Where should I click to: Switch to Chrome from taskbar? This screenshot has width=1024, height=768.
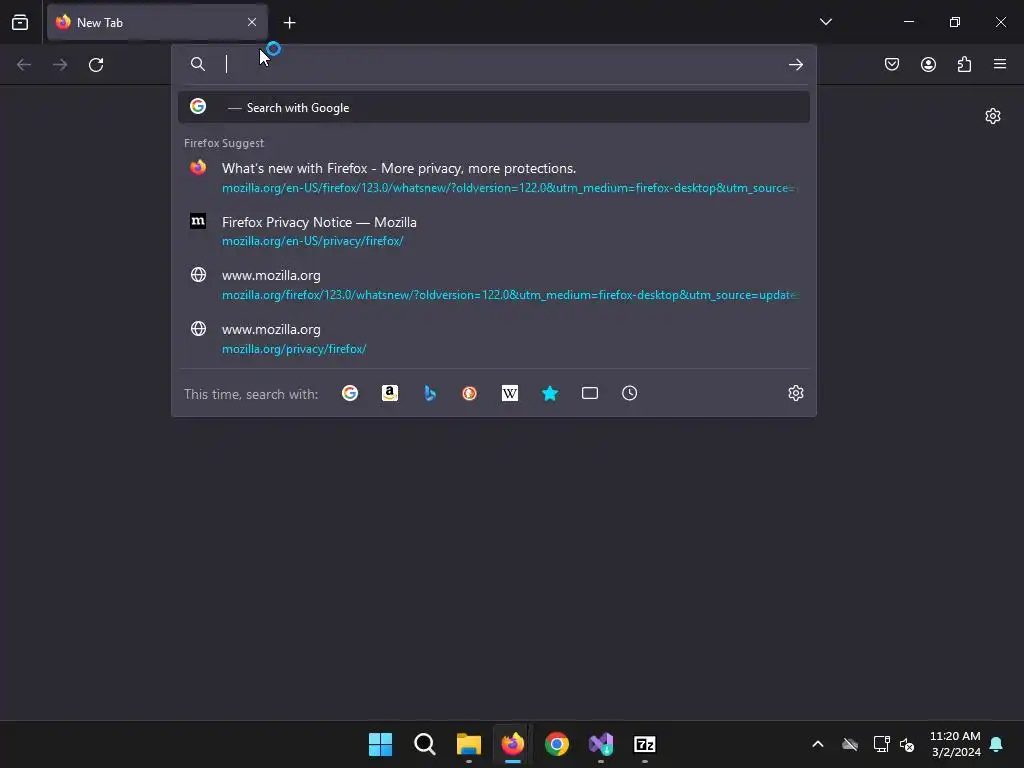pyautogui.click(x=557, y=744)
